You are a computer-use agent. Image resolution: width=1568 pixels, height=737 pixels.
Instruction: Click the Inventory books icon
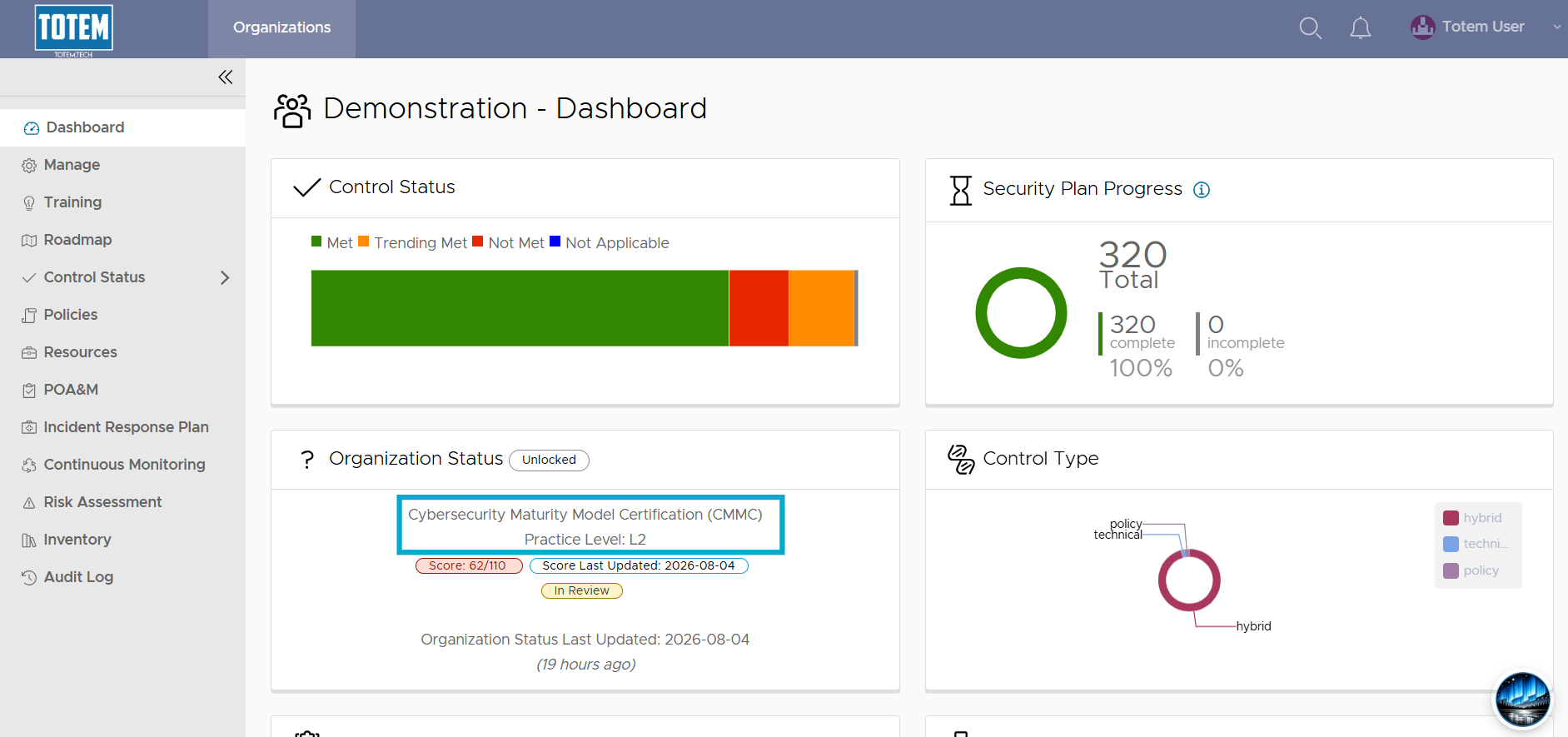(29, 540)
